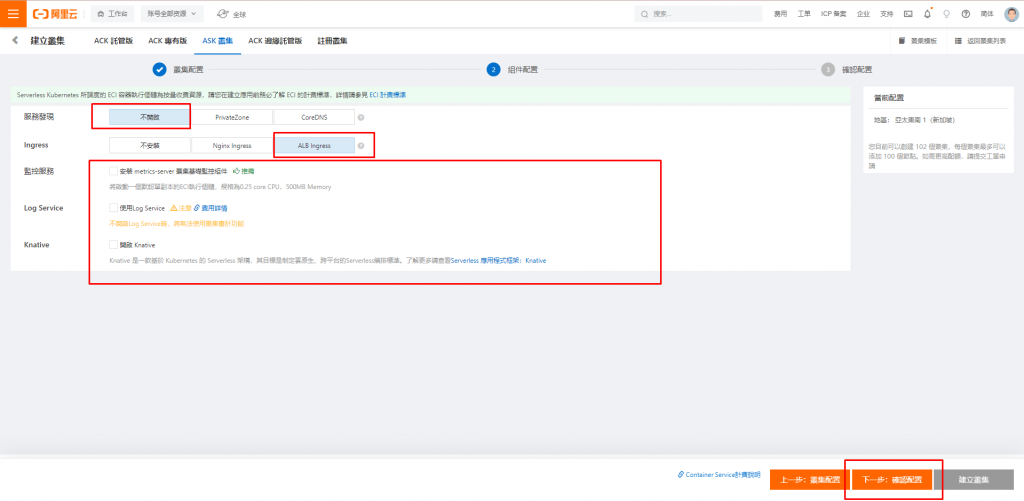This screenshot has height=501, width=1024.
Task: Open the notification bell
Action: 927,14
